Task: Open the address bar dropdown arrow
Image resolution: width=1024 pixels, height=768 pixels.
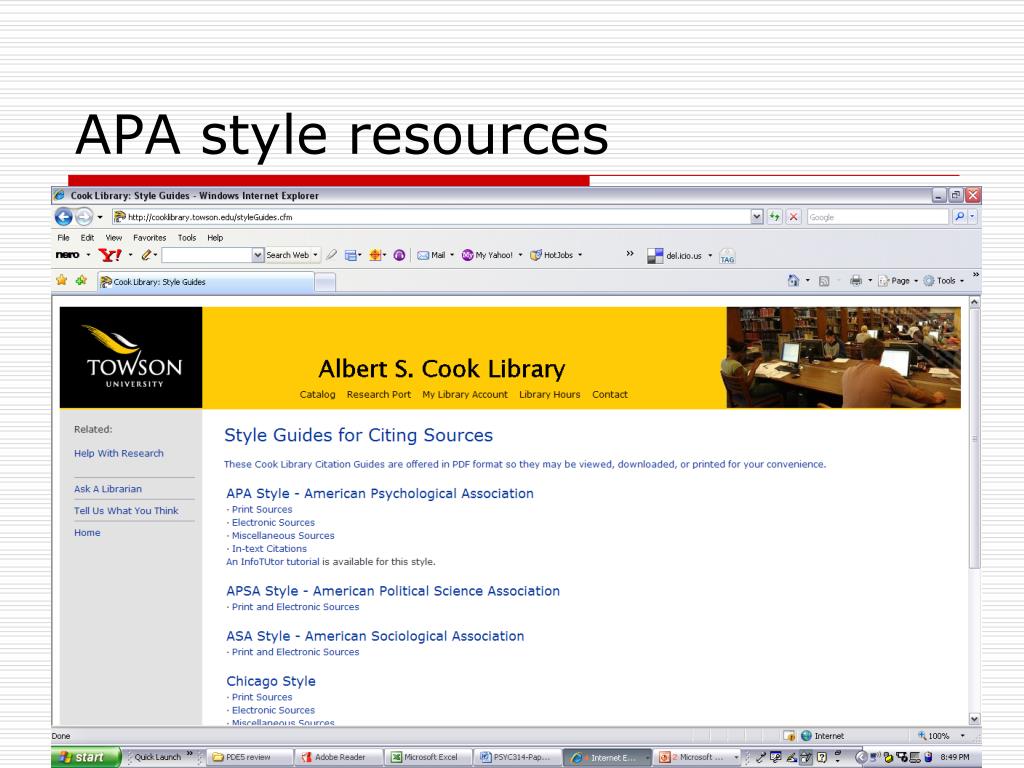Action: tap(757, 217)
